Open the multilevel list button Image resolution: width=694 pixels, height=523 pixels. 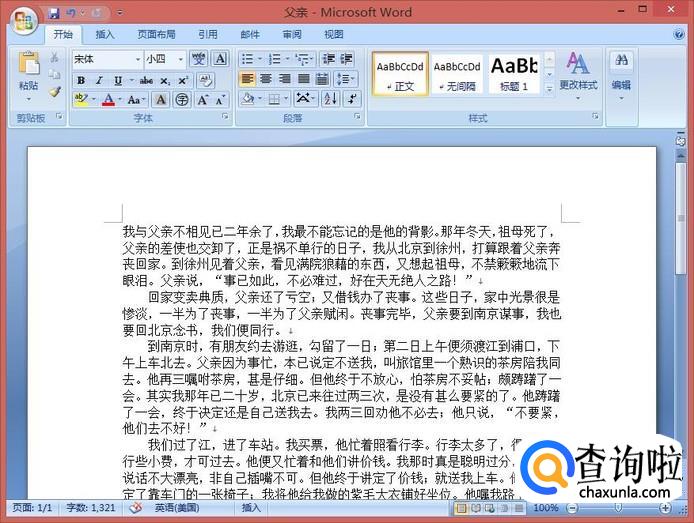tap(303, 59)
